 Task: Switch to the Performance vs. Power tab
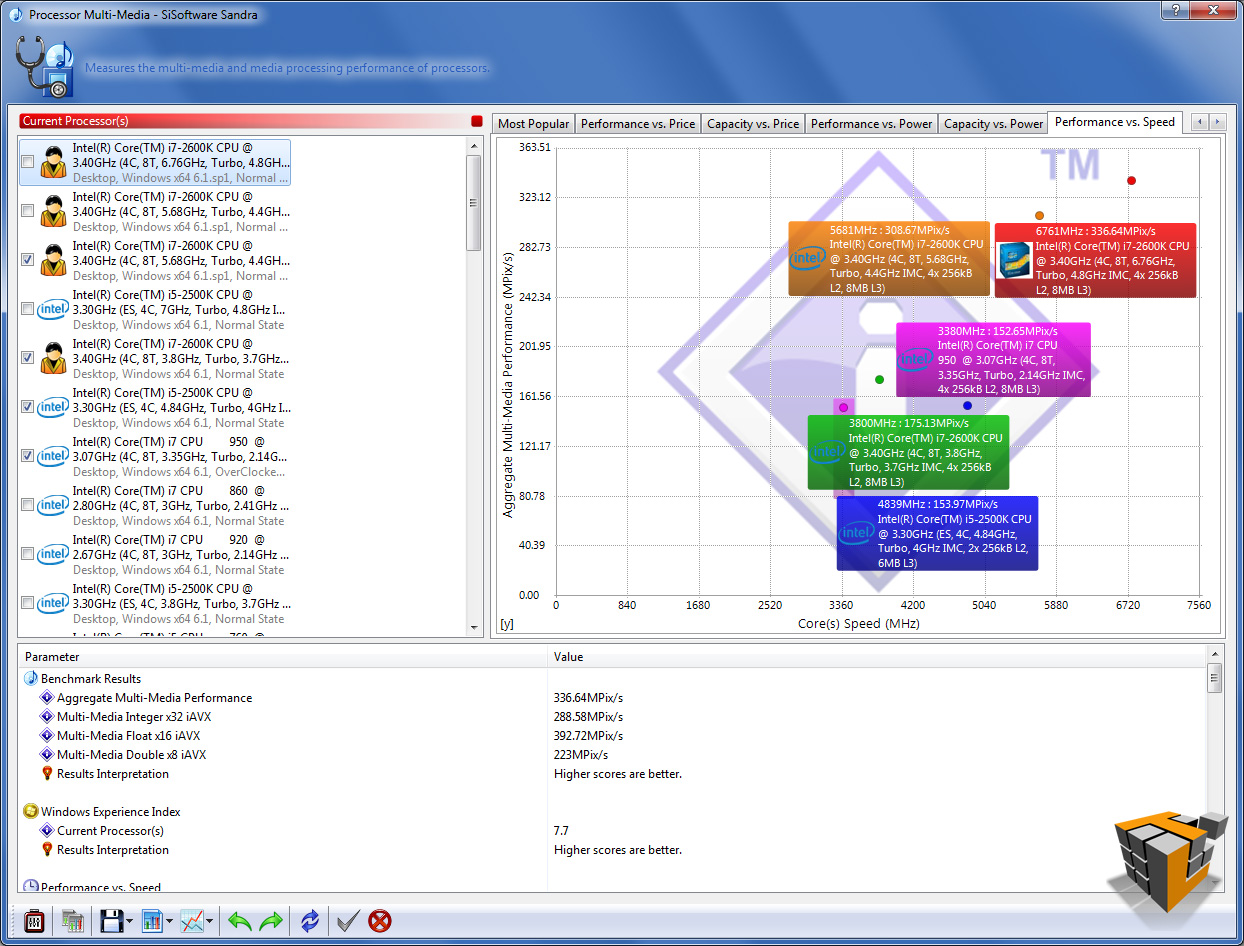pos(871,124)
